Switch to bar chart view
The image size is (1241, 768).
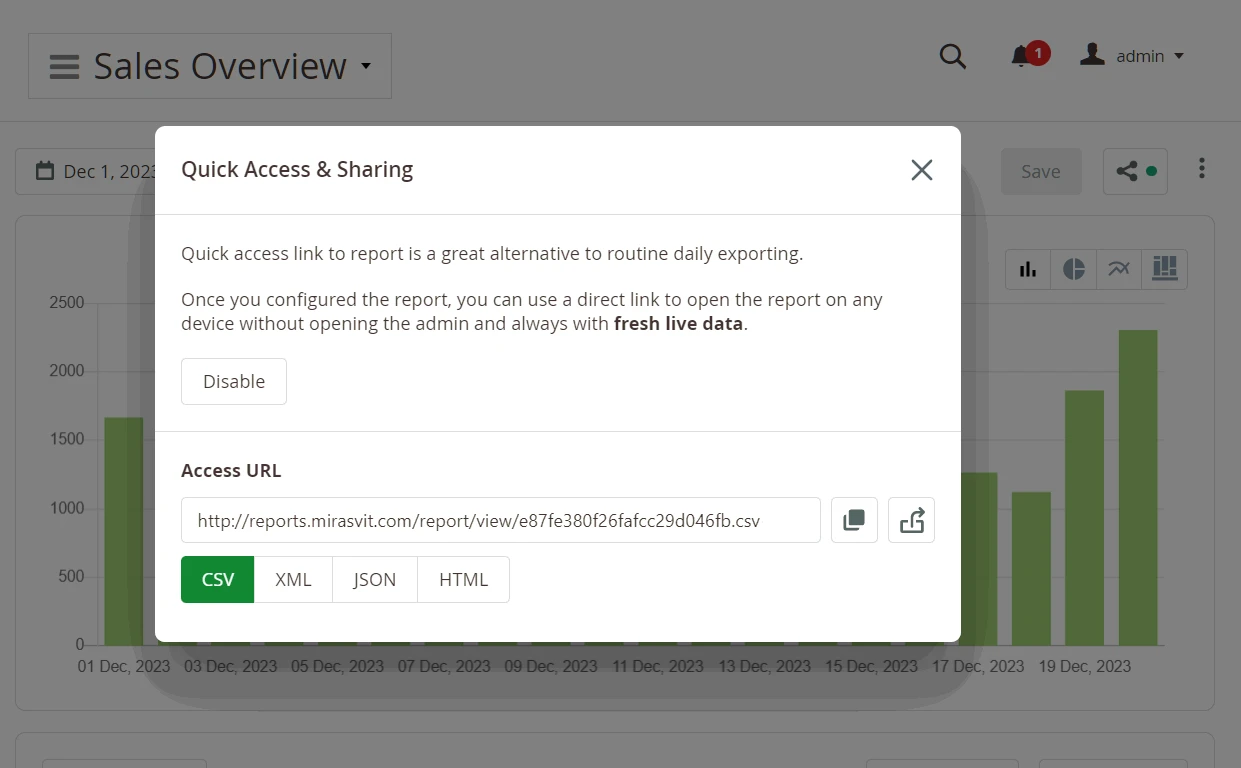pos(1028,269)
